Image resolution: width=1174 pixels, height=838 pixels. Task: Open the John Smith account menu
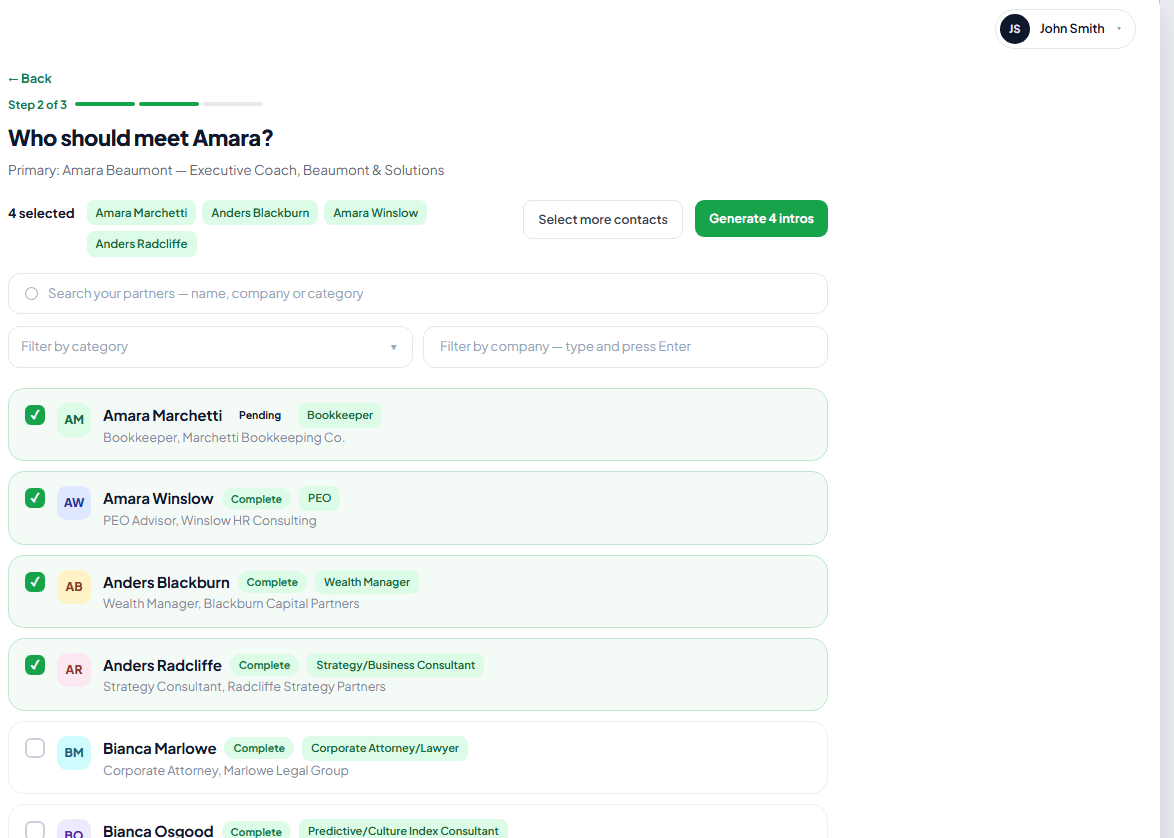(x=1065, y=29)
